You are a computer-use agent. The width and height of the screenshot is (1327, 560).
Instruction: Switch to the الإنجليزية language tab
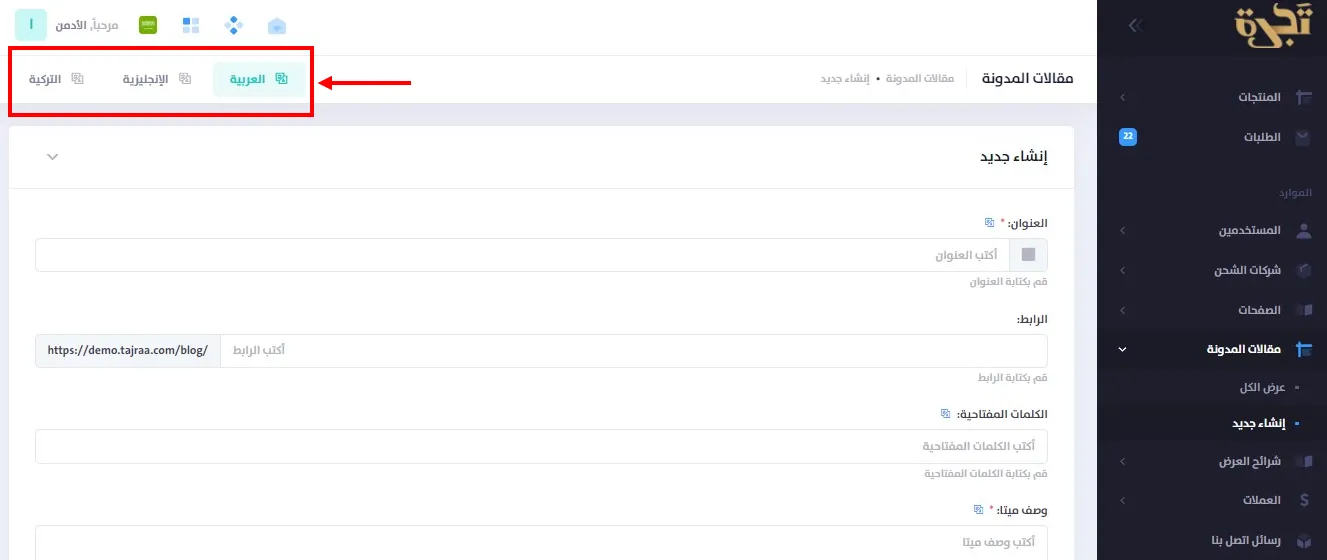(156, 79)
